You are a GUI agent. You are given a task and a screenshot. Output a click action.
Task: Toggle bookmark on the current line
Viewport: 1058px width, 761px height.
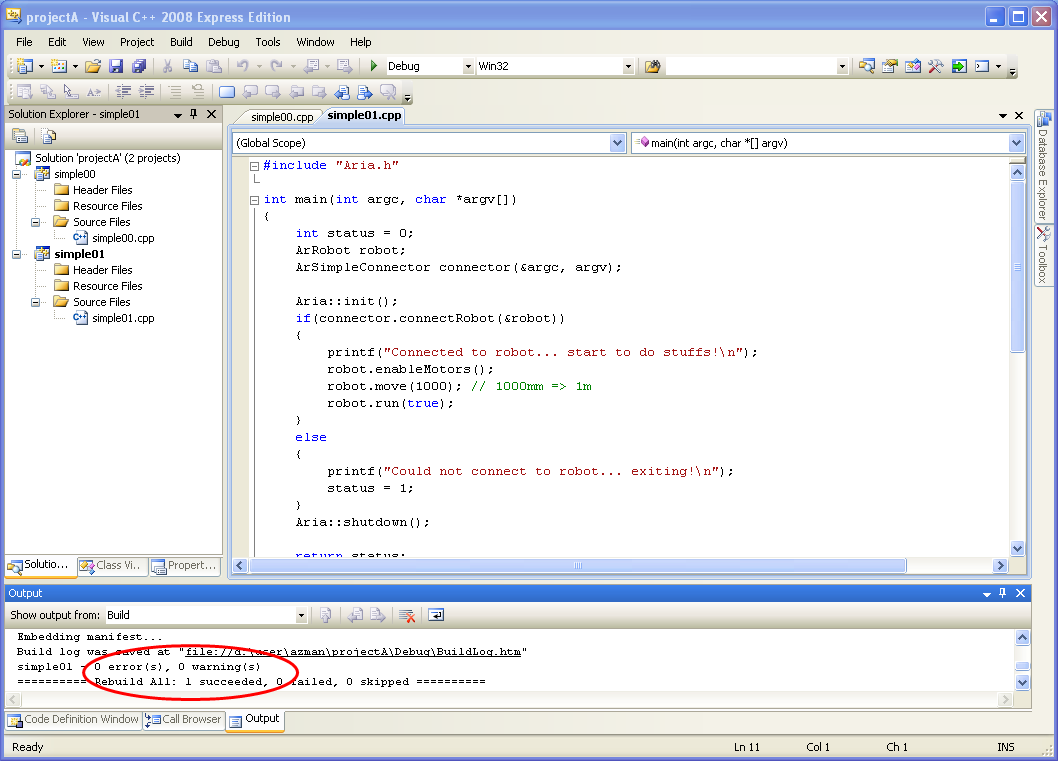(227, 92)
